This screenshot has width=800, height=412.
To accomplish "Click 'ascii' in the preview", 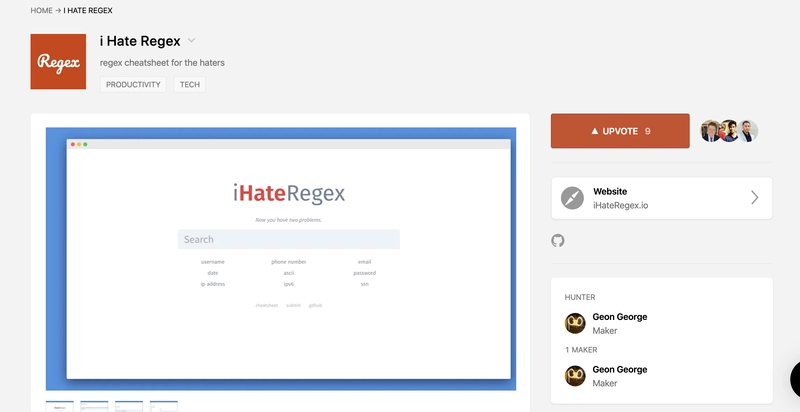I will point(289,273).
